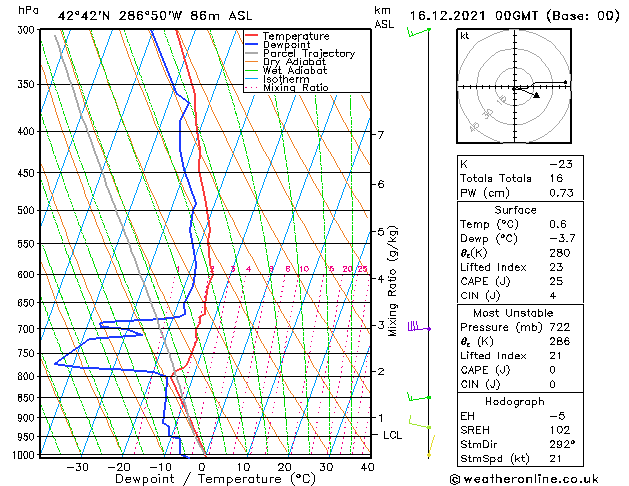This screenshot has height=486, width=629.
Task: Click the surface Lifted Index value '23'
Action: [556, 267]
